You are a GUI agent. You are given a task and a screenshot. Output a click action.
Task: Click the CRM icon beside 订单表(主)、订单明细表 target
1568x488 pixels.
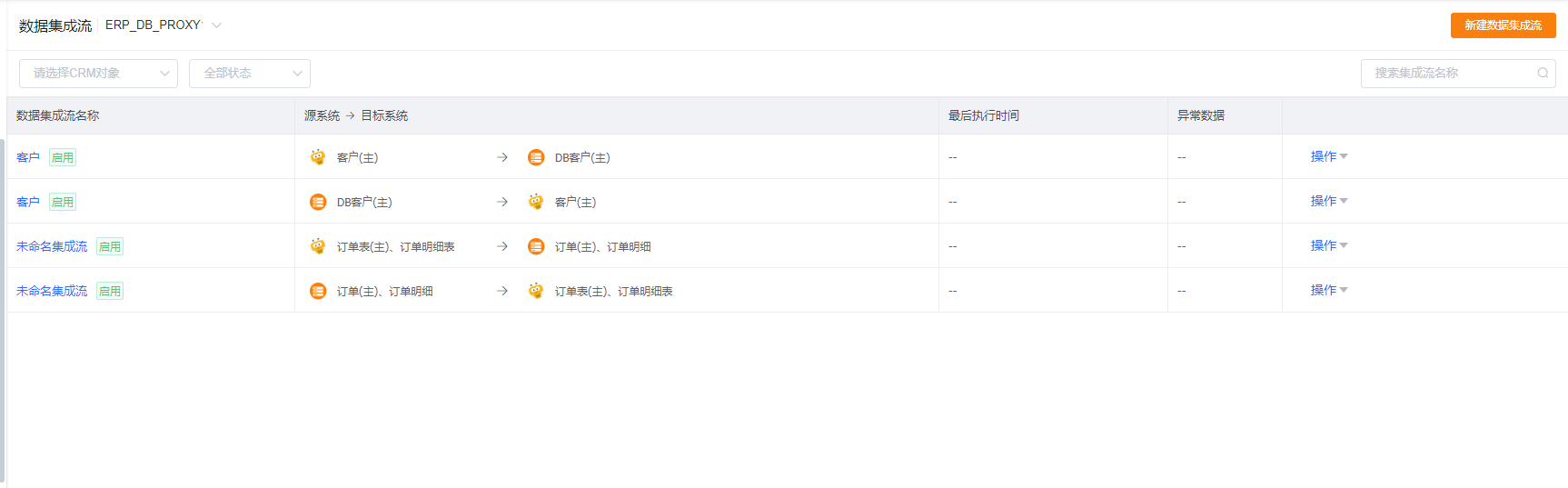pyautogui.click(x=536, y=291)
